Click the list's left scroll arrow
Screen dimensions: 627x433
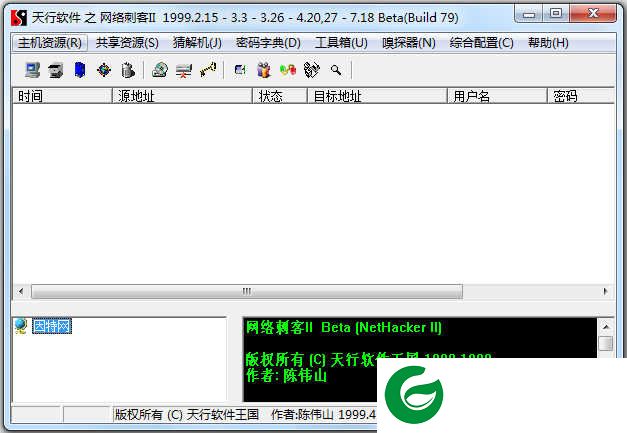click(21, 291)
